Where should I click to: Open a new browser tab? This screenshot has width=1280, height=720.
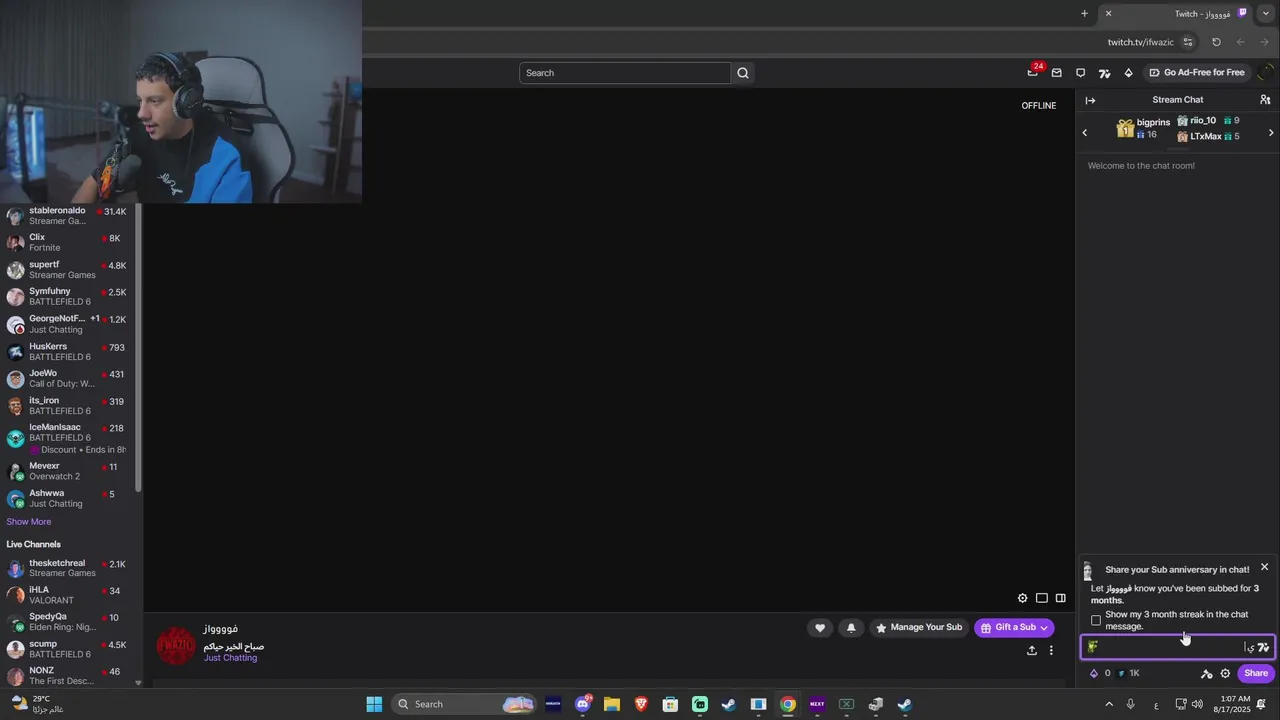point(1084,13)
